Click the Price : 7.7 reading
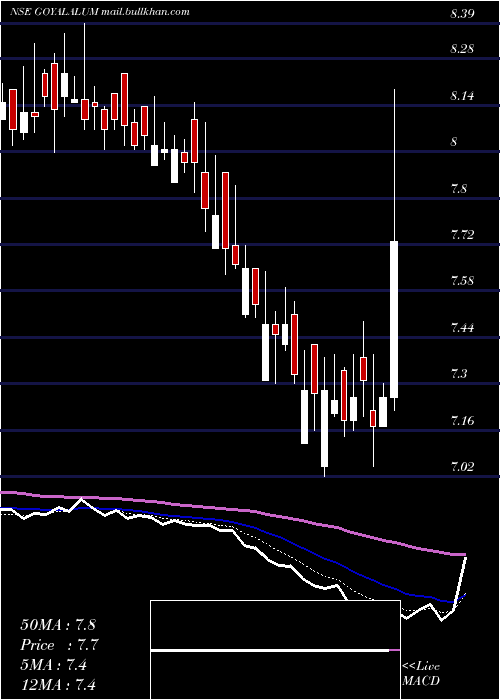 [x=59, y=645]
